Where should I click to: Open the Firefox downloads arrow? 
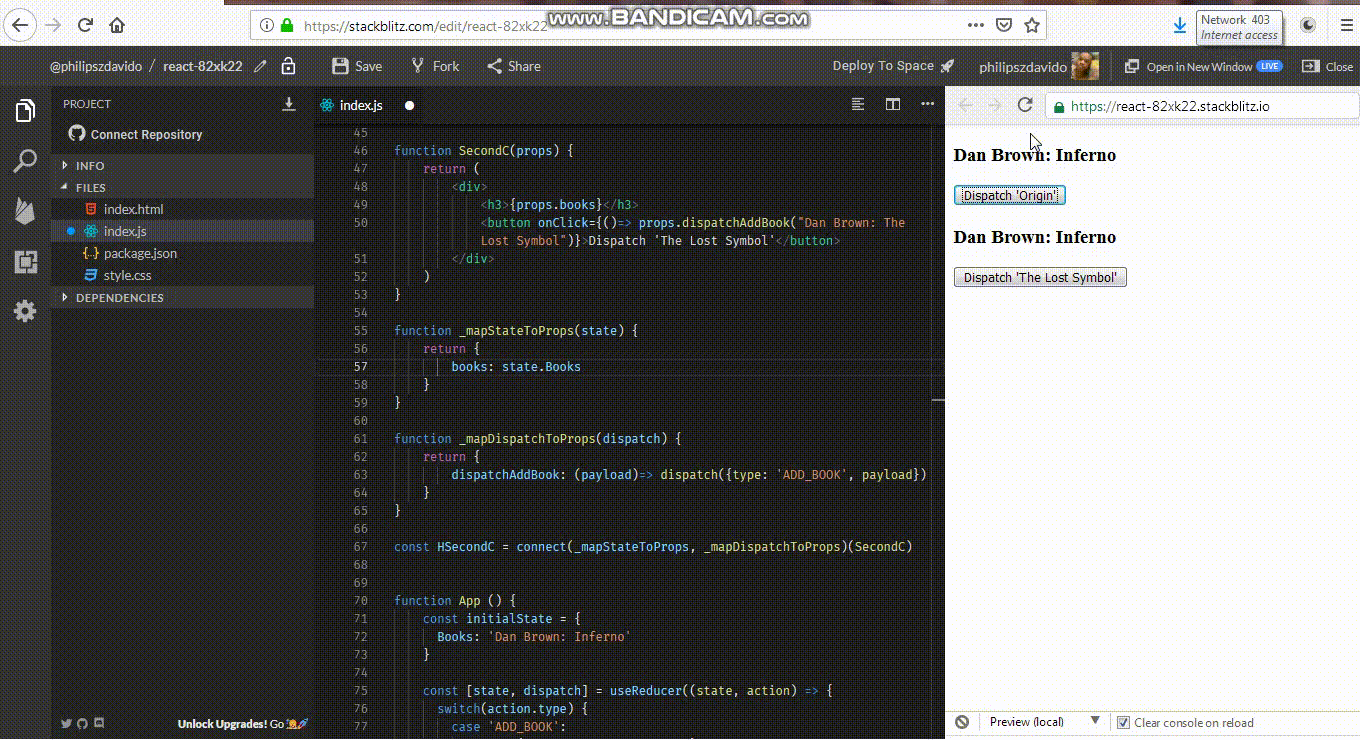coord(1180,26)
